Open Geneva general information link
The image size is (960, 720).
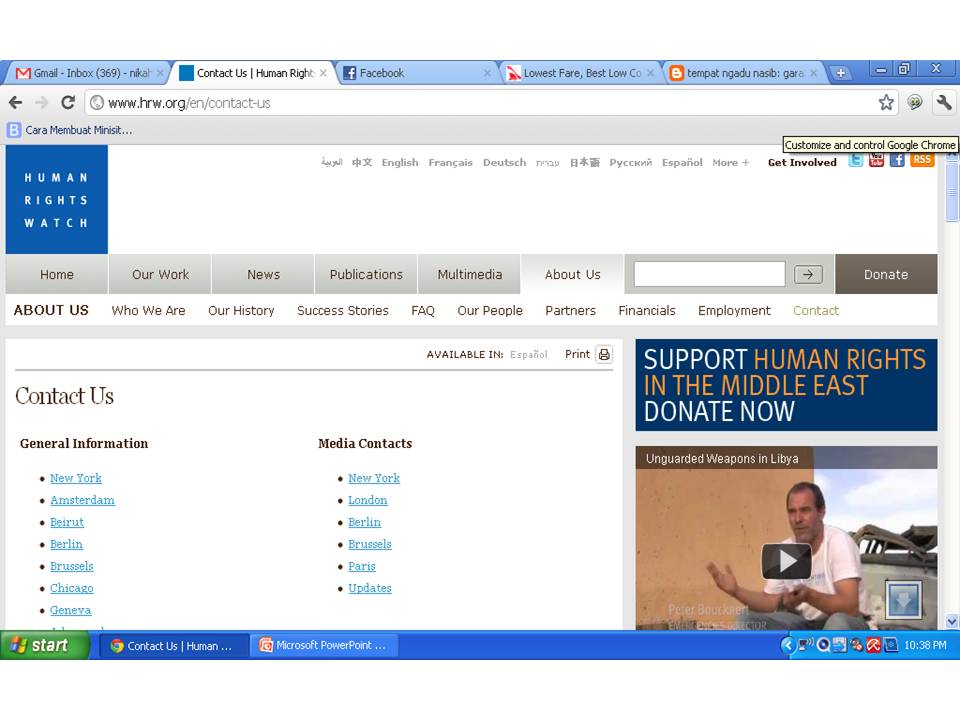tap(70, 610)
